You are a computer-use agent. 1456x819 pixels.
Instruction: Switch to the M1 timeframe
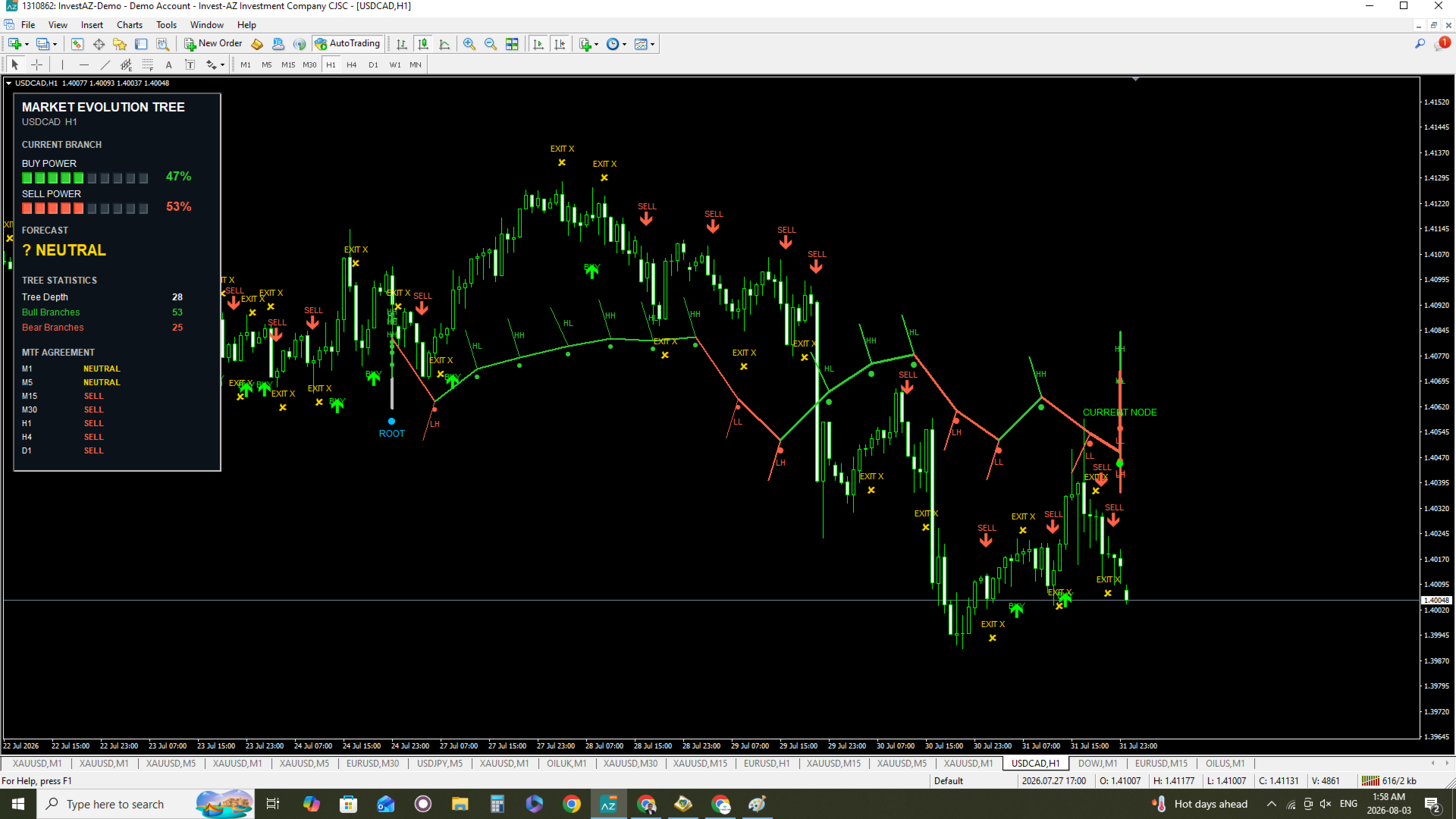click(246, 64)
